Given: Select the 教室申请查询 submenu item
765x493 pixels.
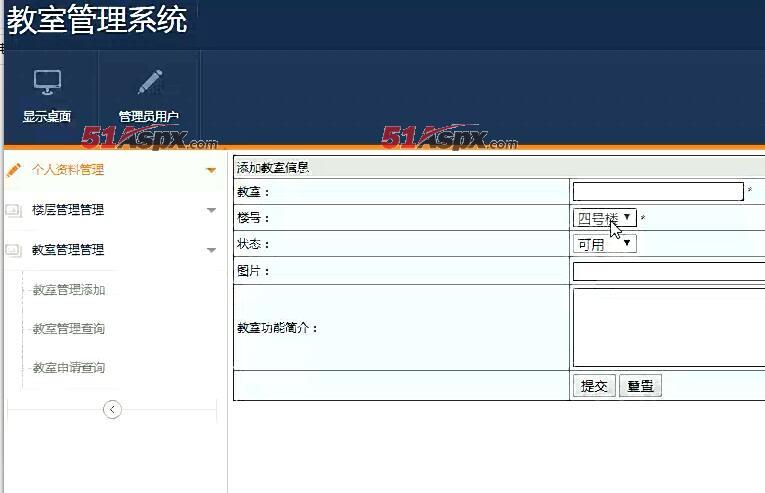Looking at the screenshot, I should point(69,368).
